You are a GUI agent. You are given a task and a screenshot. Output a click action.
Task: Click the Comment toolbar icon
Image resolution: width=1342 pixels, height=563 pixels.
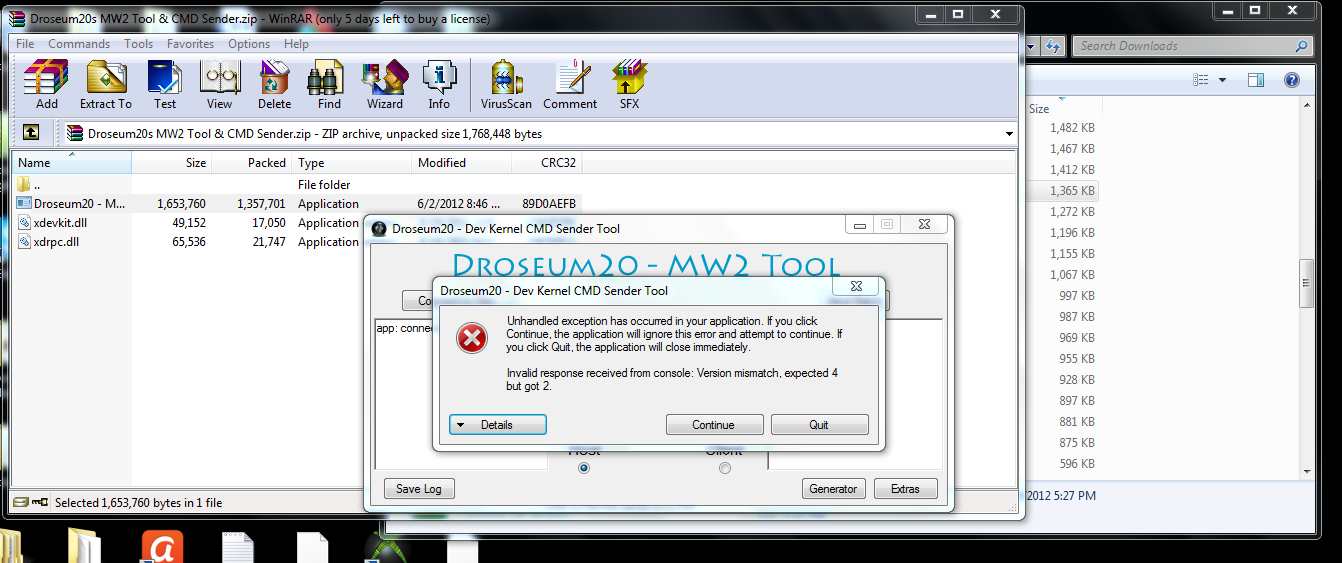pos(570,84)
